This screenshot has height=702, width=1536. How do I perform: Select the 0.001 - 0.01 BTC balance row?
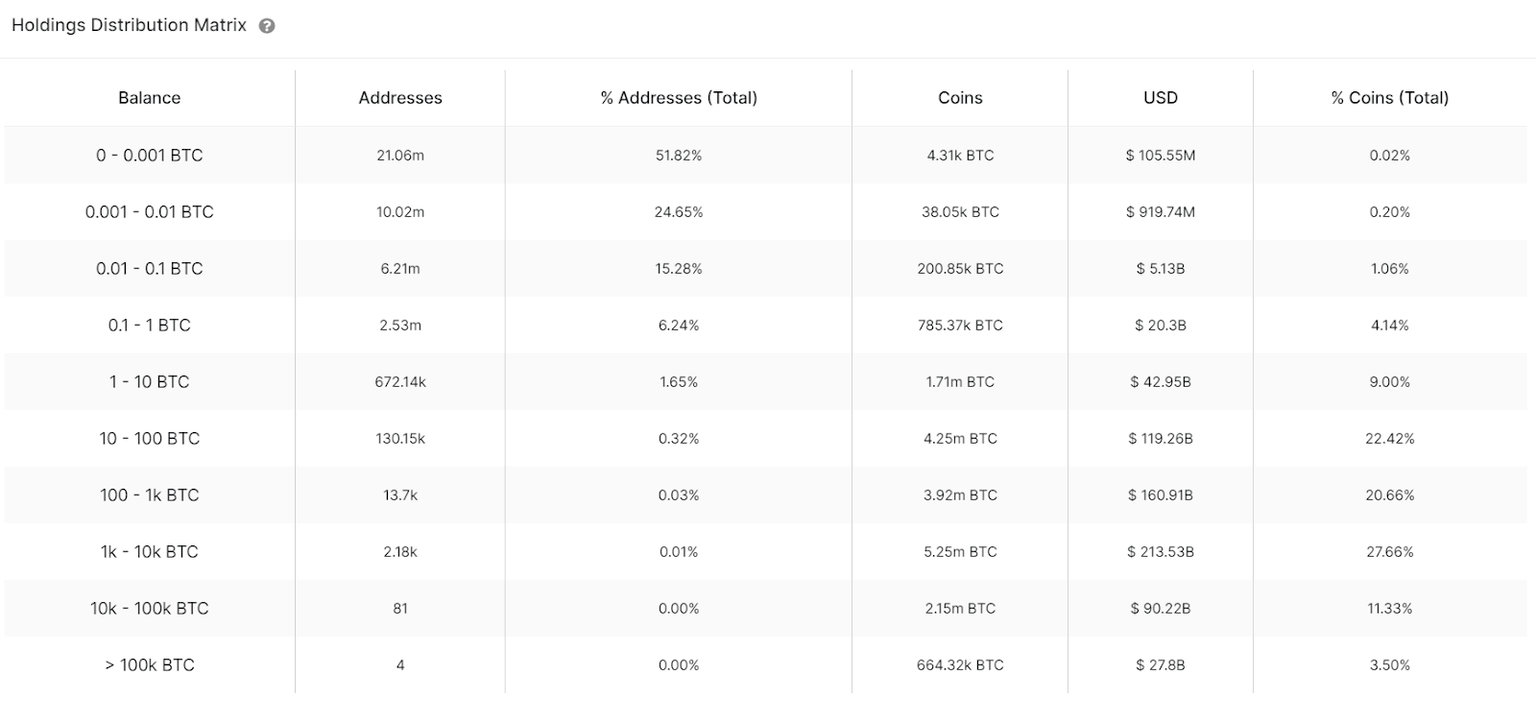(149, 212)
